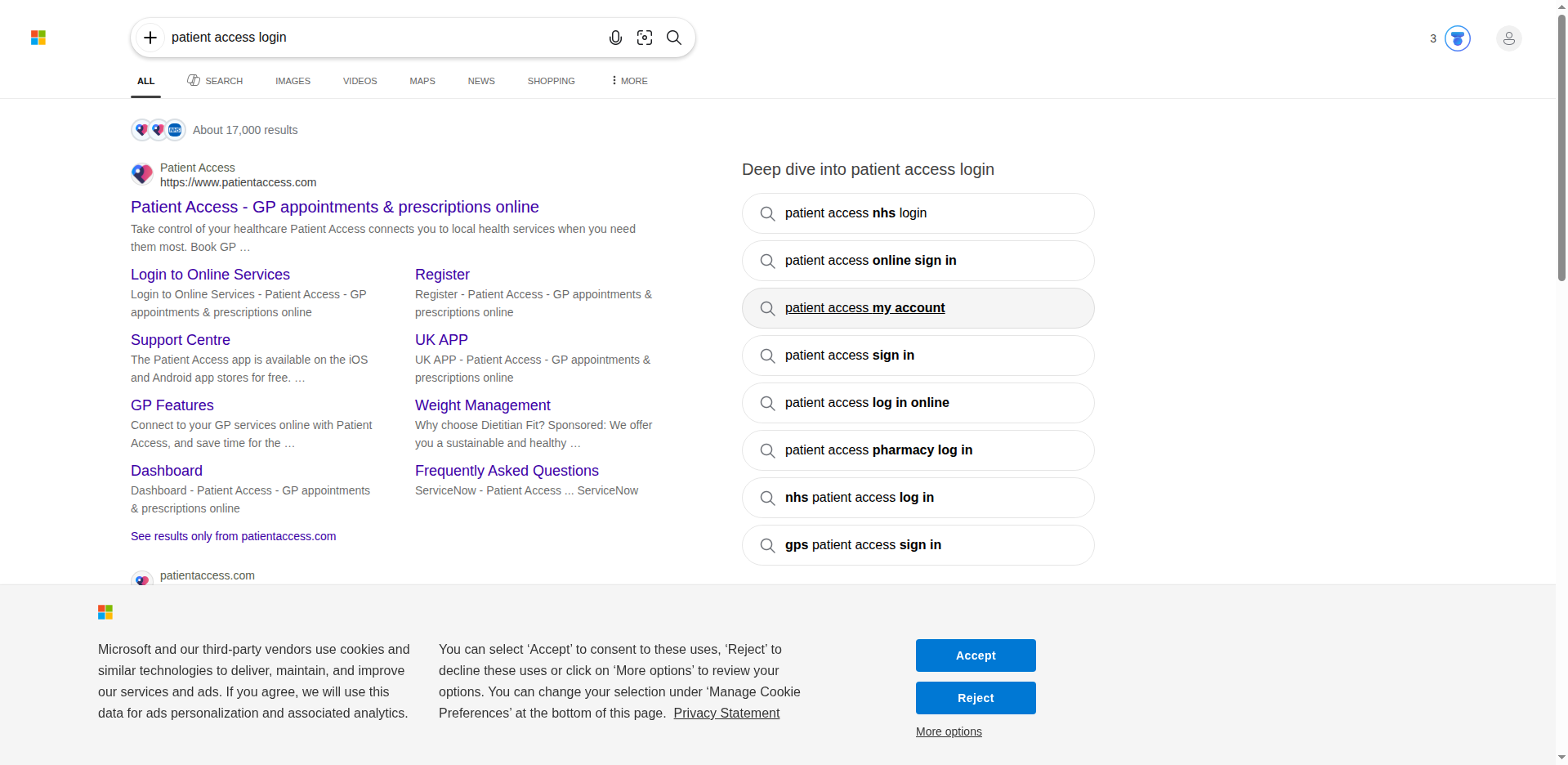
Task: Switch to the Videos tab
Action: coord(360,81)
